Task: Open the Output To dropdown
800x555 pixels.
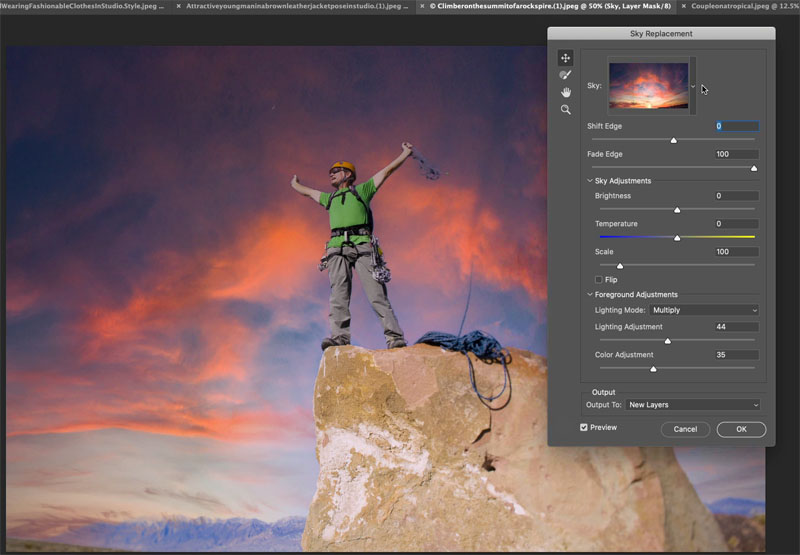Action: [692, 405]
